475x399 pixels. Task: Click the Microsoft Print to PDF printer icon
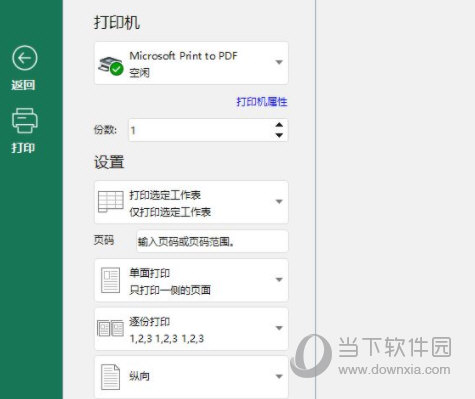(x=111, y=66)
